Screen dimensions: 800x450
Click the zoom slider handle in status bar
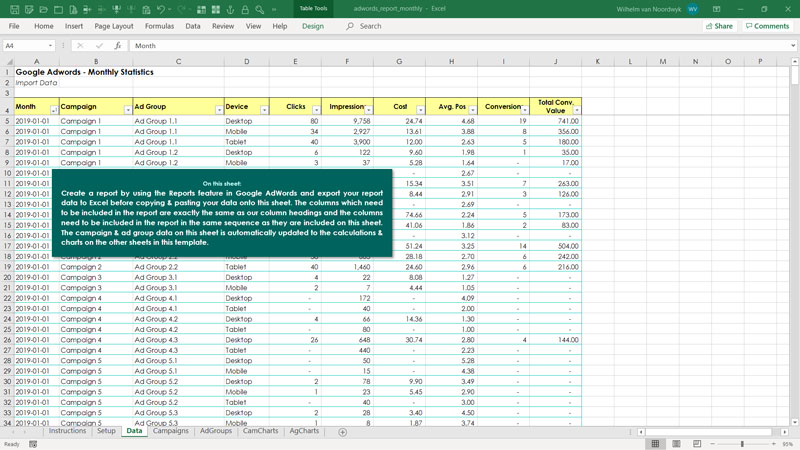coord(742,444)
